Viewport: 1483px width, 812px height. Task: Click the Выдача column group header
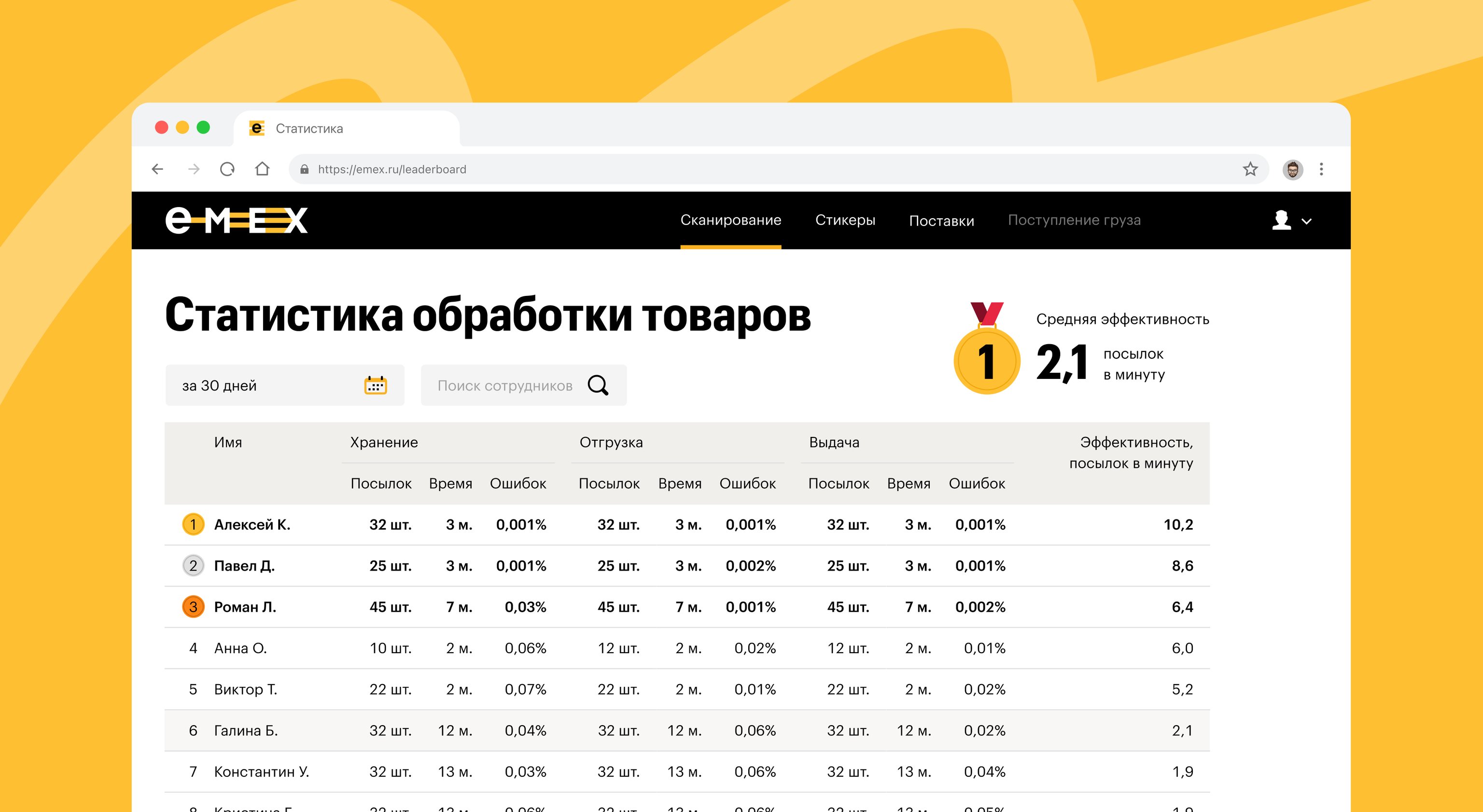[x=834, y=442]
